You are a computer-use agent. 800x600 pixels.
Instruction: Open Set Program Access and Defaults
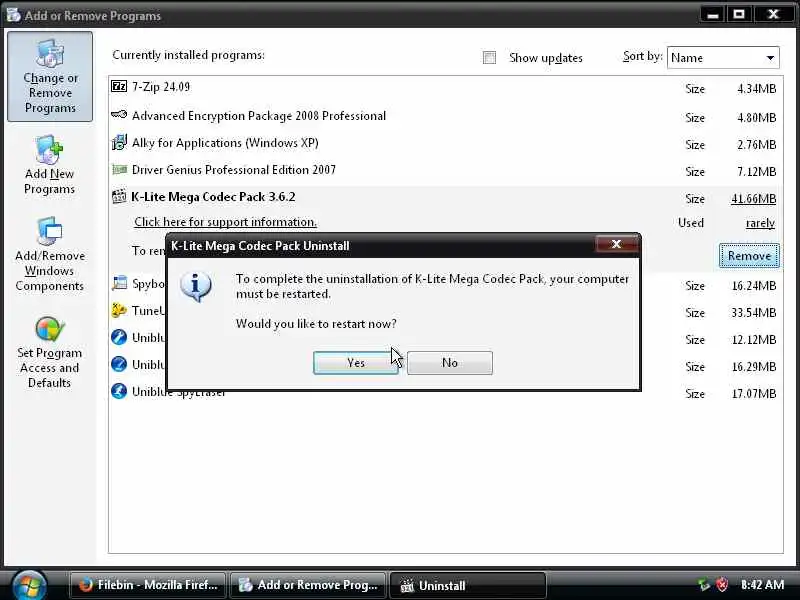[49, 352]
